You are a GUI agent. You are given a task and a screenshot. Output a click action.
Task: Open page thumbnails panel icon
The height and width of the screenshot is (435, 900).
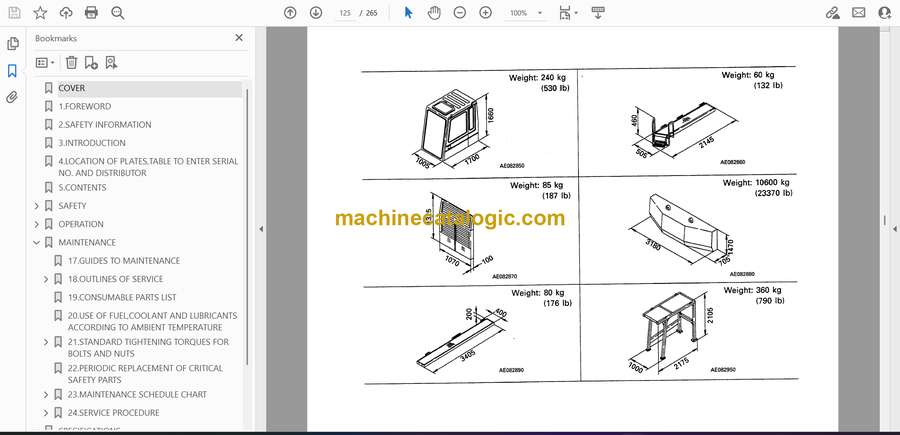tap(13, 44)
